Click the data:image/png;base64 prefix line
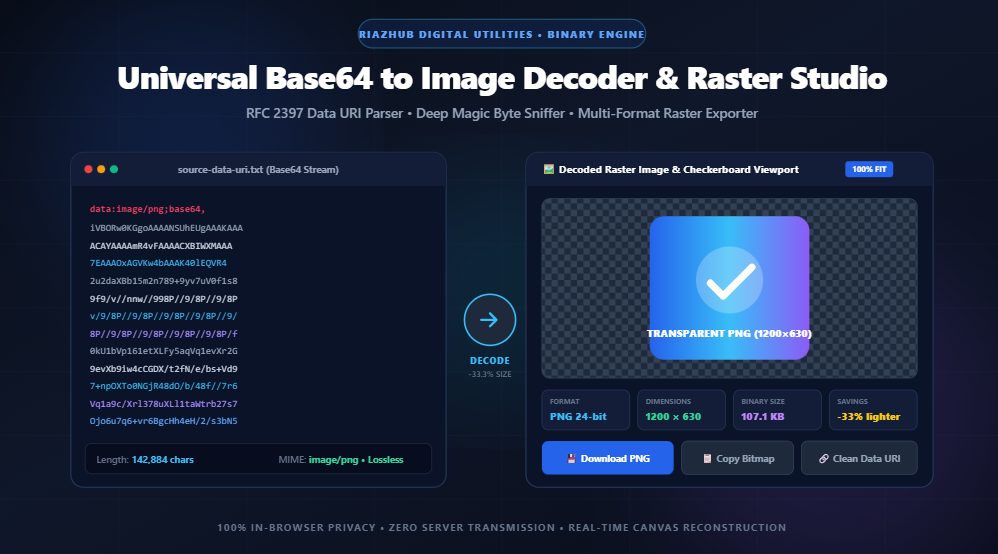This screenshot has height=554, width=998. pos(147,209)
